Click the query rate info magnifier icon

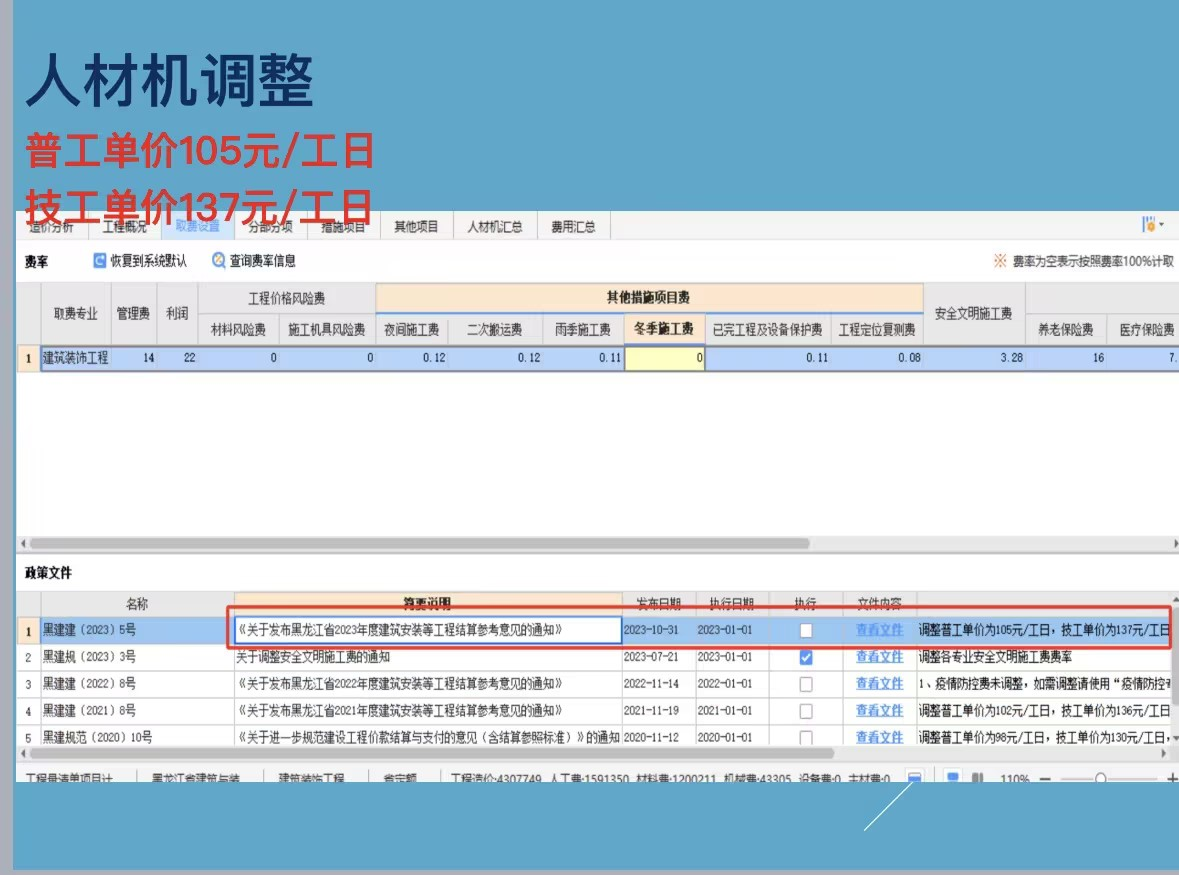click(x=219, y=261)
